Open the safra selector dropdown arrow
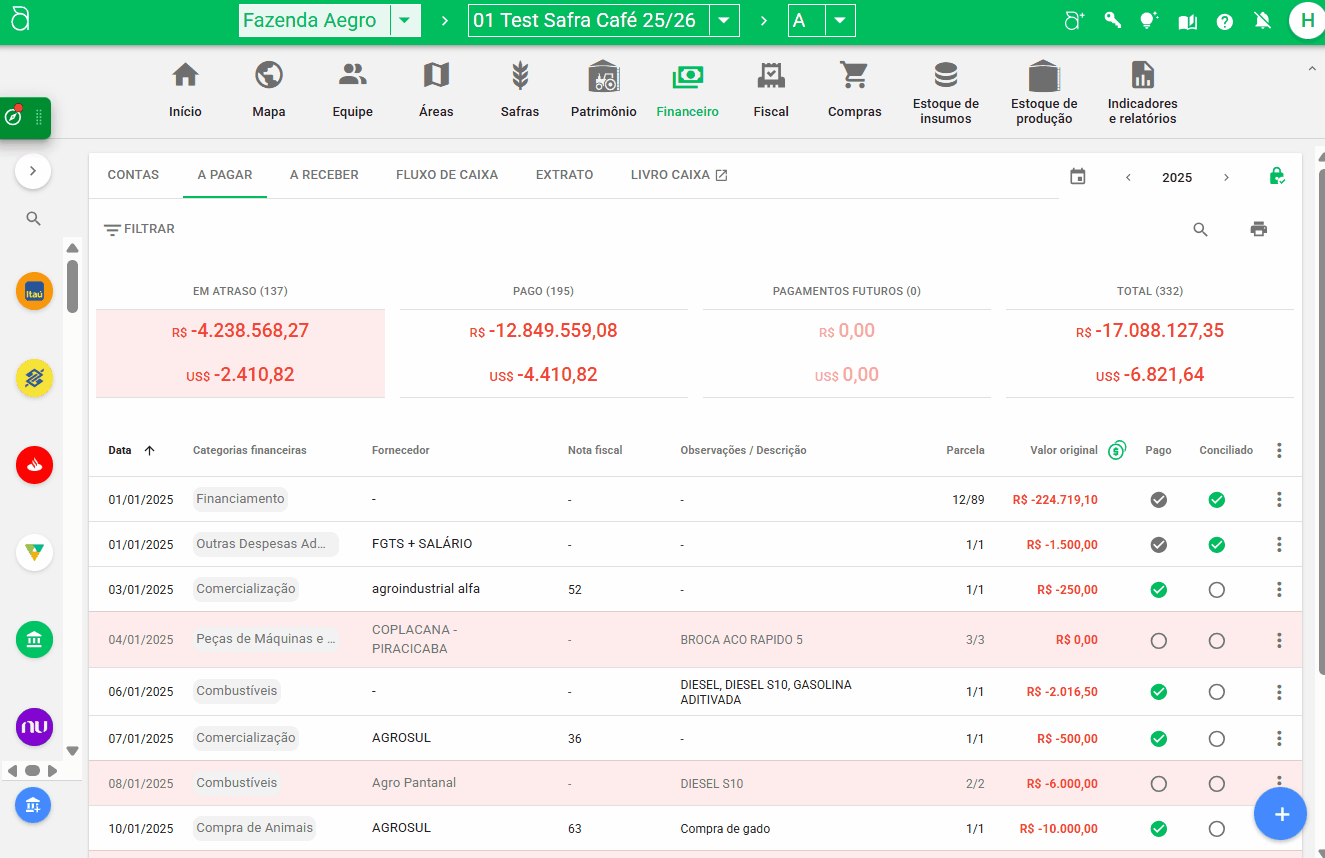This screenshot has width=1325, height=858. [x=724, y=21]
